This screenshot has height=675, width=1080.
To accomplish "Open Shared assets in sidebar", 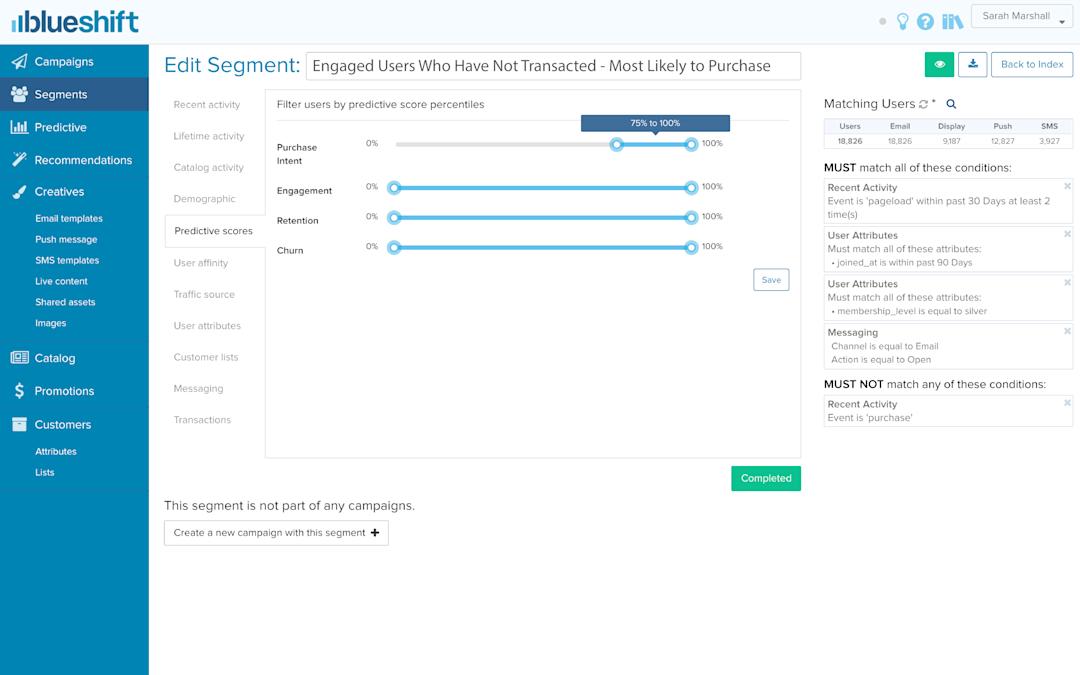I will click(65, 302).
